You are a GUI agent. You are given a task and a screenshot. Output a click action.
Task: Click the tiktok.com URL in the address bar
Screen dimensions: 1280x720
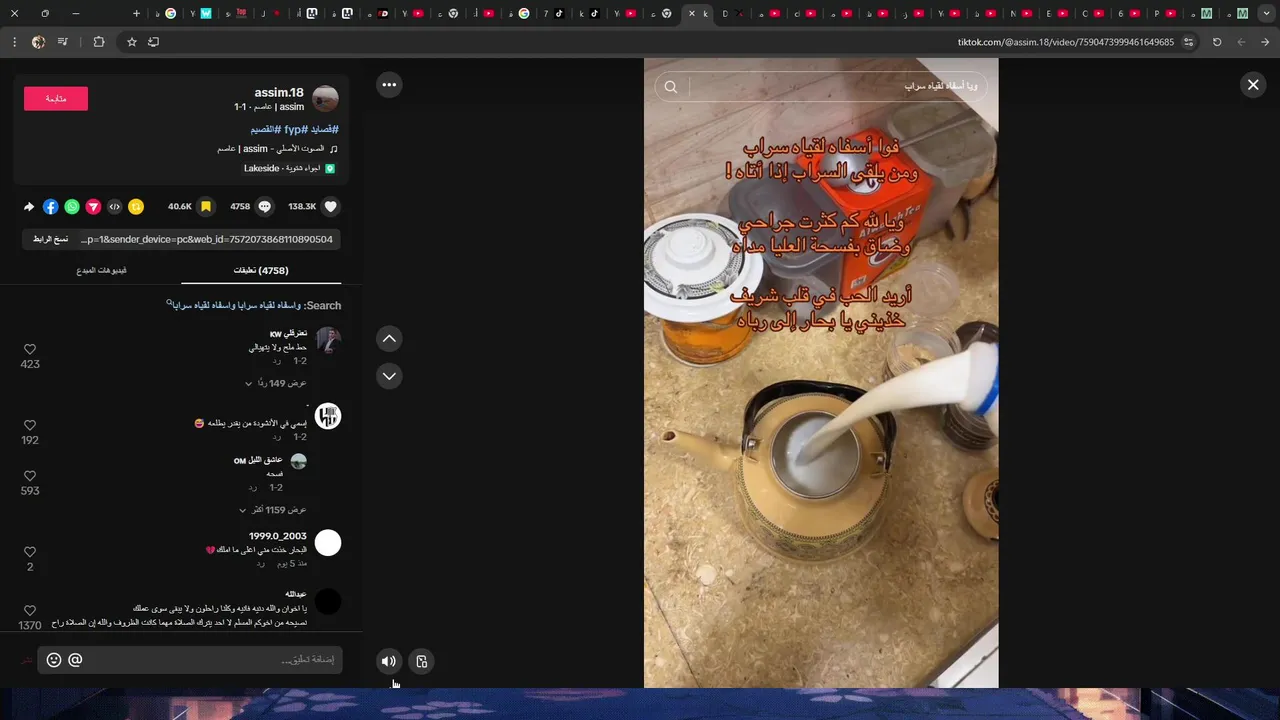(1066, 42)
